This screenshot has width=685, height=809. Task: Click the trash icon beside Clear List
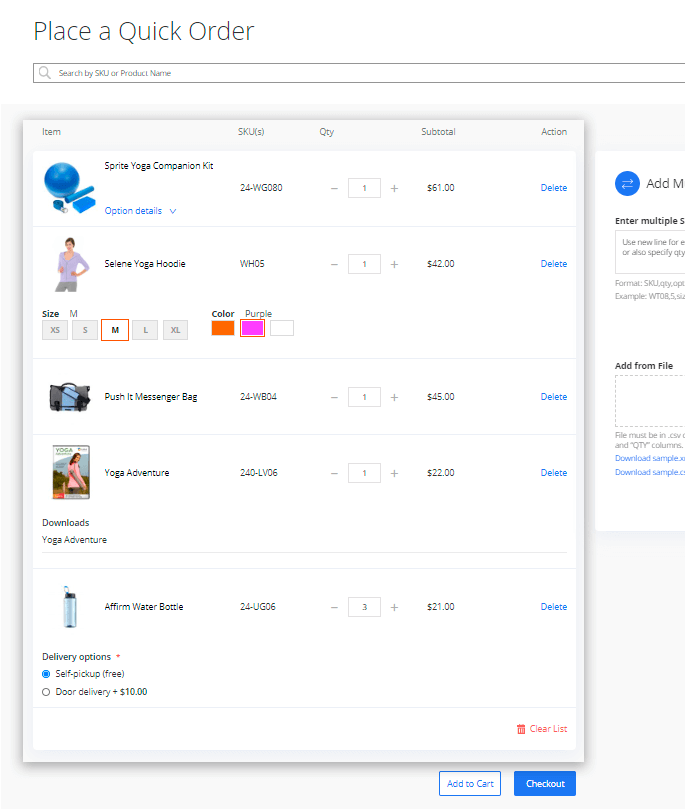point(521,729)
